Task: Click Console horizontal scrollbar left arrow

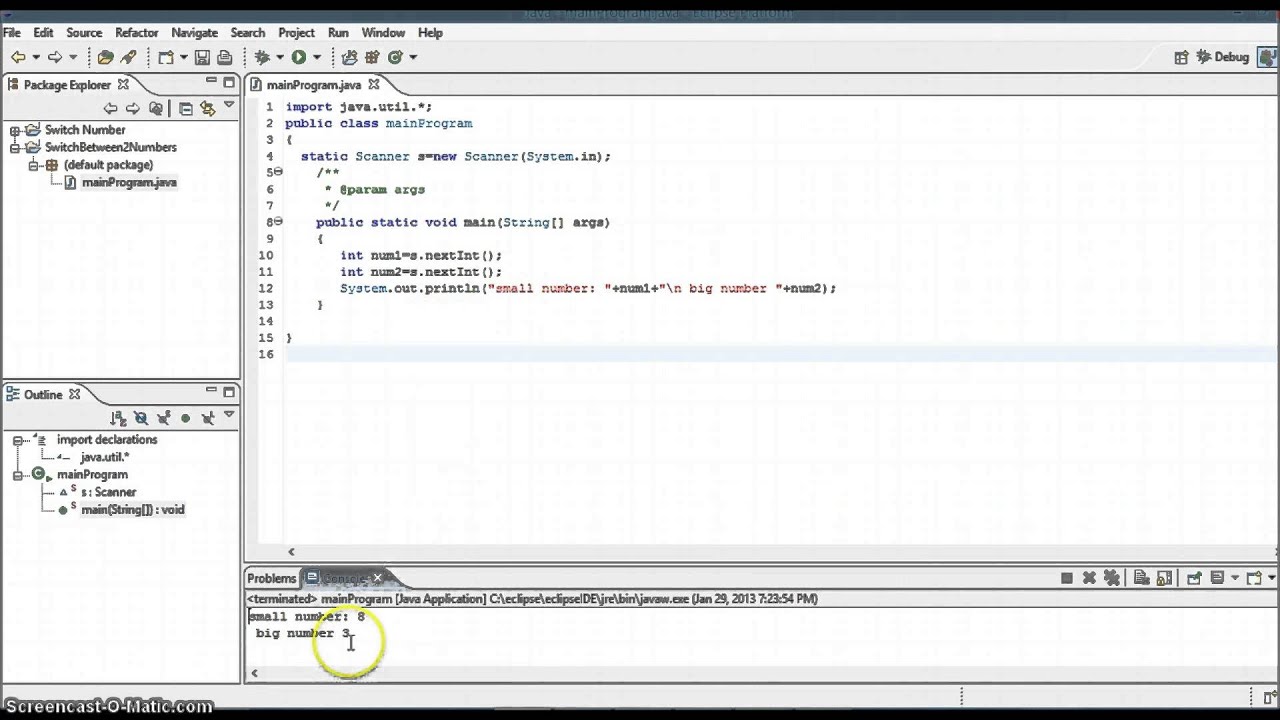Action: coord(254,673)
